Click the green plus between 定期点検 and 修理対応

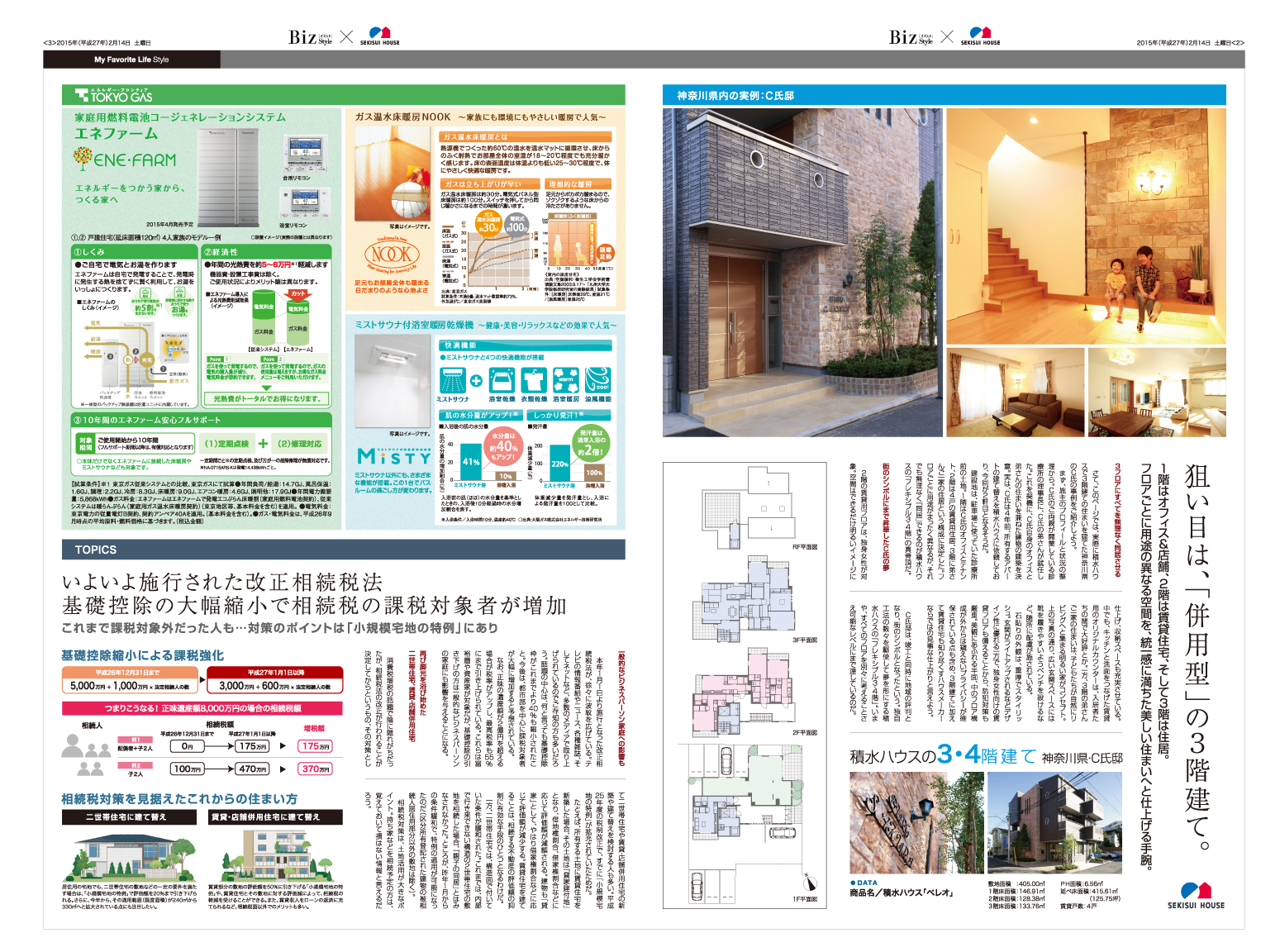[263, 444]
